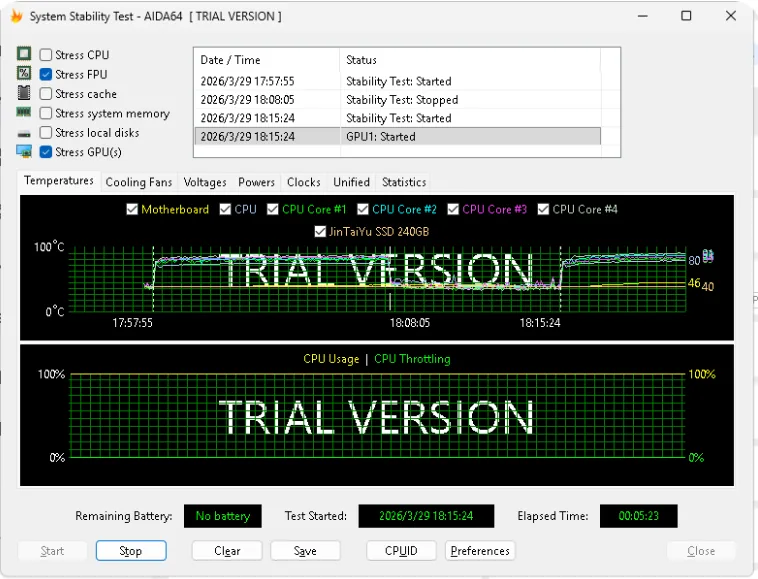
Task: Click the 17:57:55 marker on temperature graph
Action: coord(132,323)
